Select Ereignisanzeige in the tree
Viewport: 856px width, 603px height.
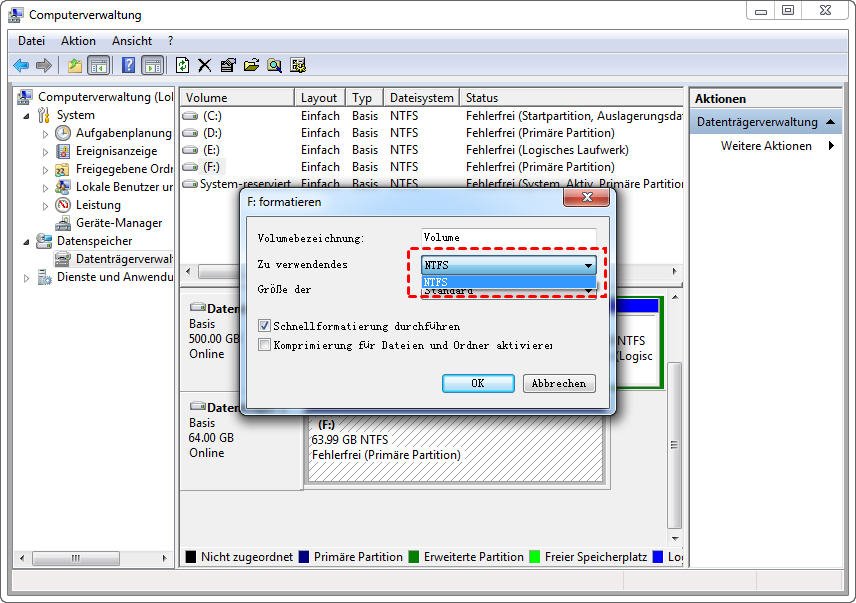[x=116, y=151]
